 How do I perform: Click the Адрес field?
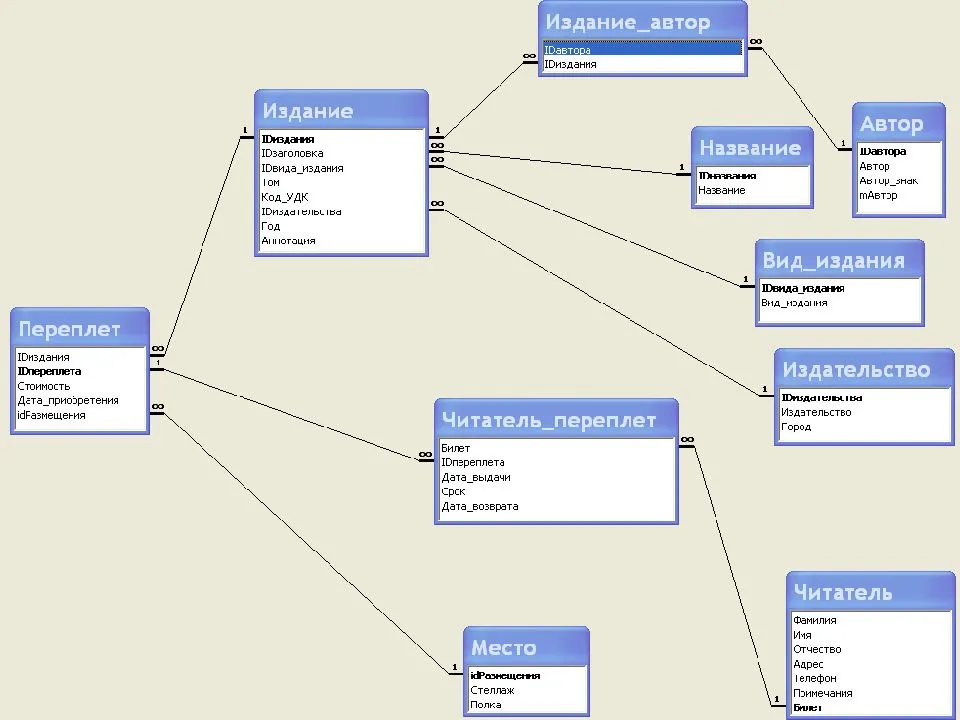[871, 664]
